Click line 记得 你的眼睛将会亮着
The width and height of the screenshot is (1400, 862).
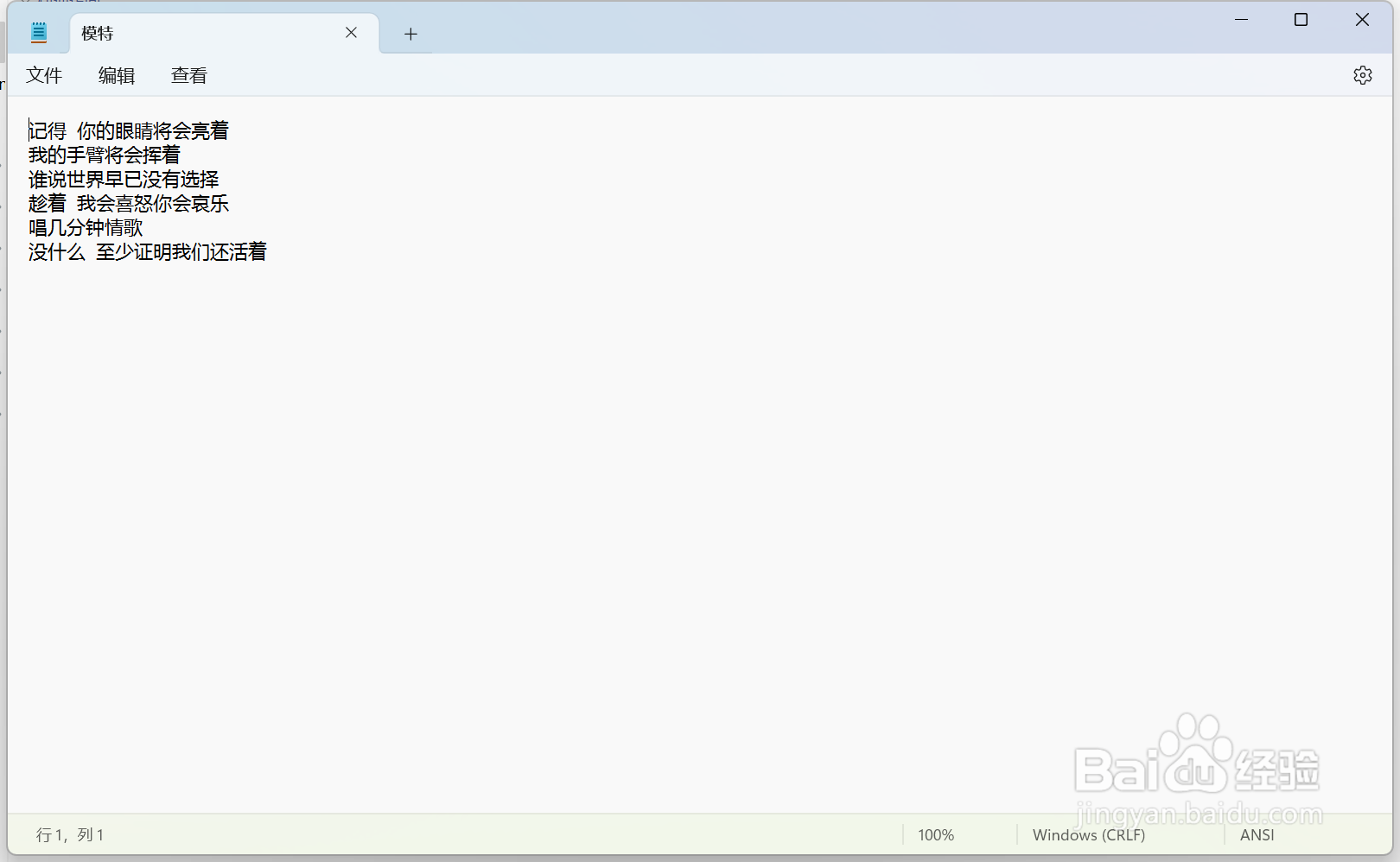tap(129, 130)
